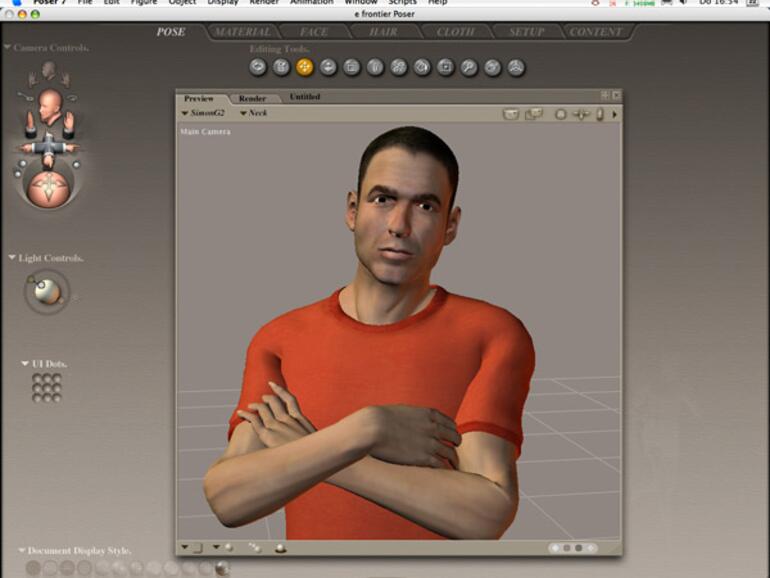770x578 pixels.
Task: Select the Scale editing tool
Action: click(x=351, y=67)
